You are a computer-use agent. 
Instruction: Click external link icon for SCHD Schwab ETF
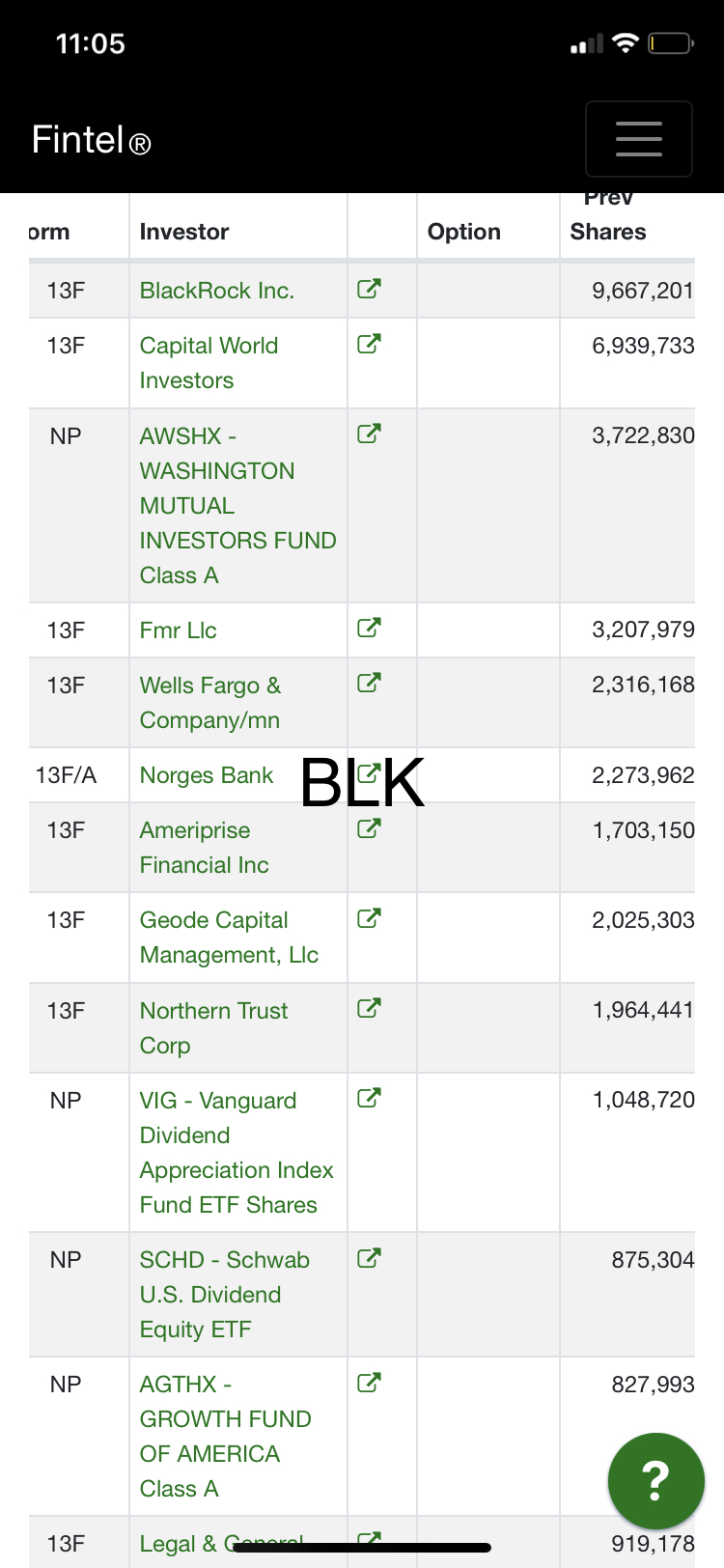coord(369,1258)
